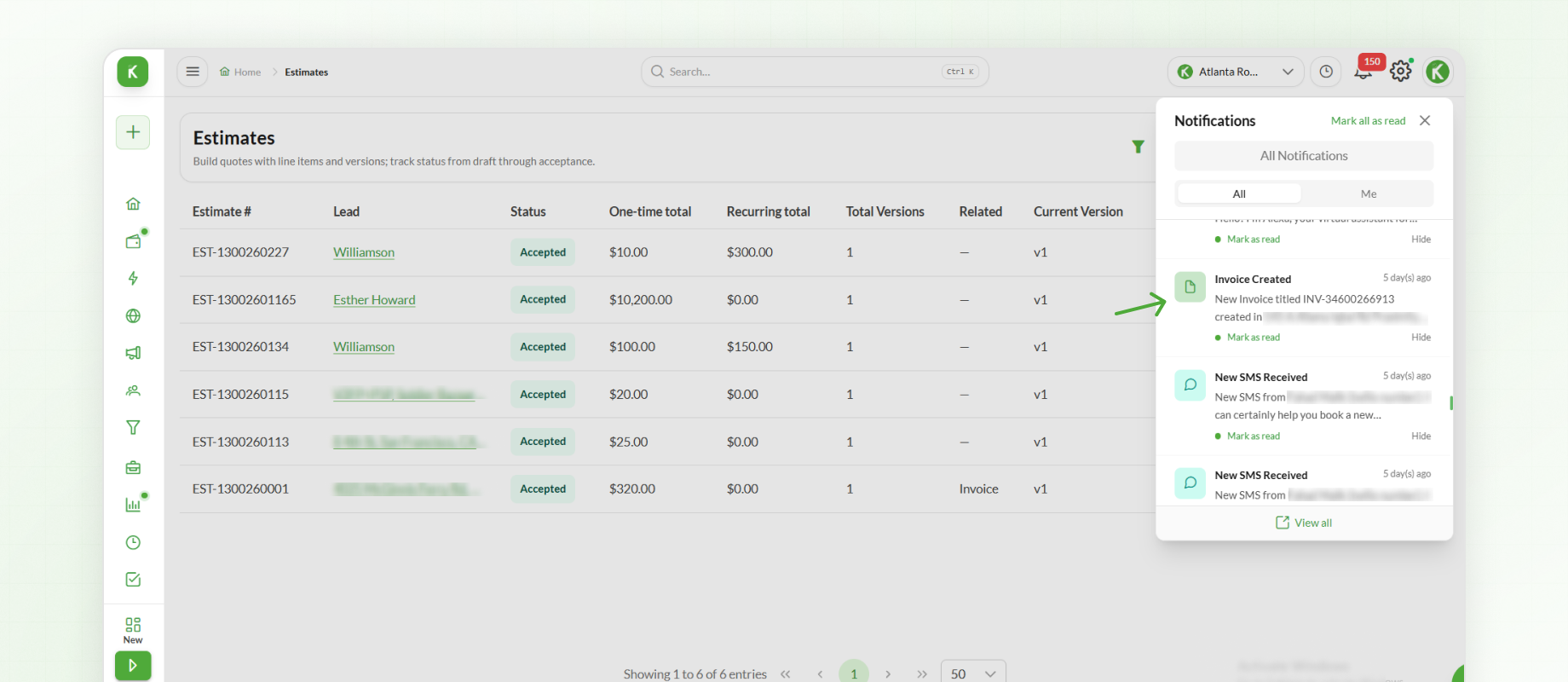Screen dimensions: 1568x682
Task: Select the megaphone icon in the sidebar
Action: tap(133, 353)
